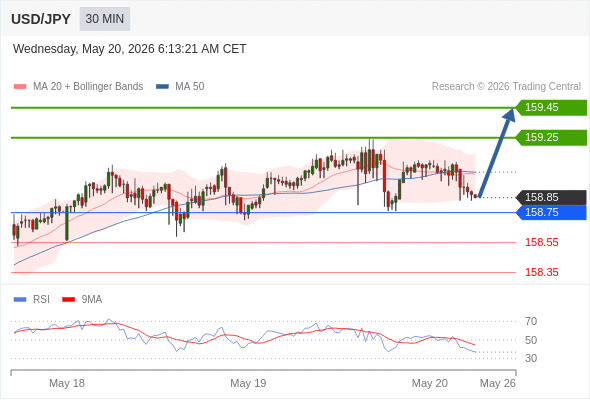Click the 158.85 current price tag
This screenshot has height=400, width=590.
point(551,197)
